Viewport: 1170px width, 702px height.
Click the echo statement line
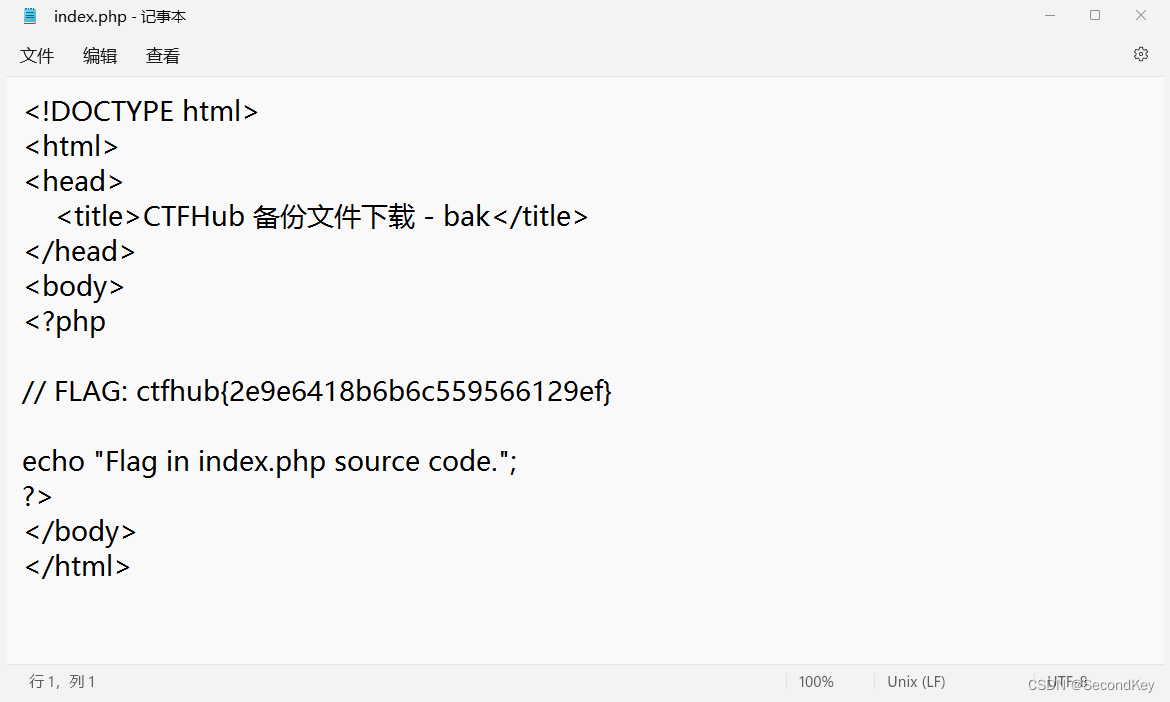tap(268, 461)
